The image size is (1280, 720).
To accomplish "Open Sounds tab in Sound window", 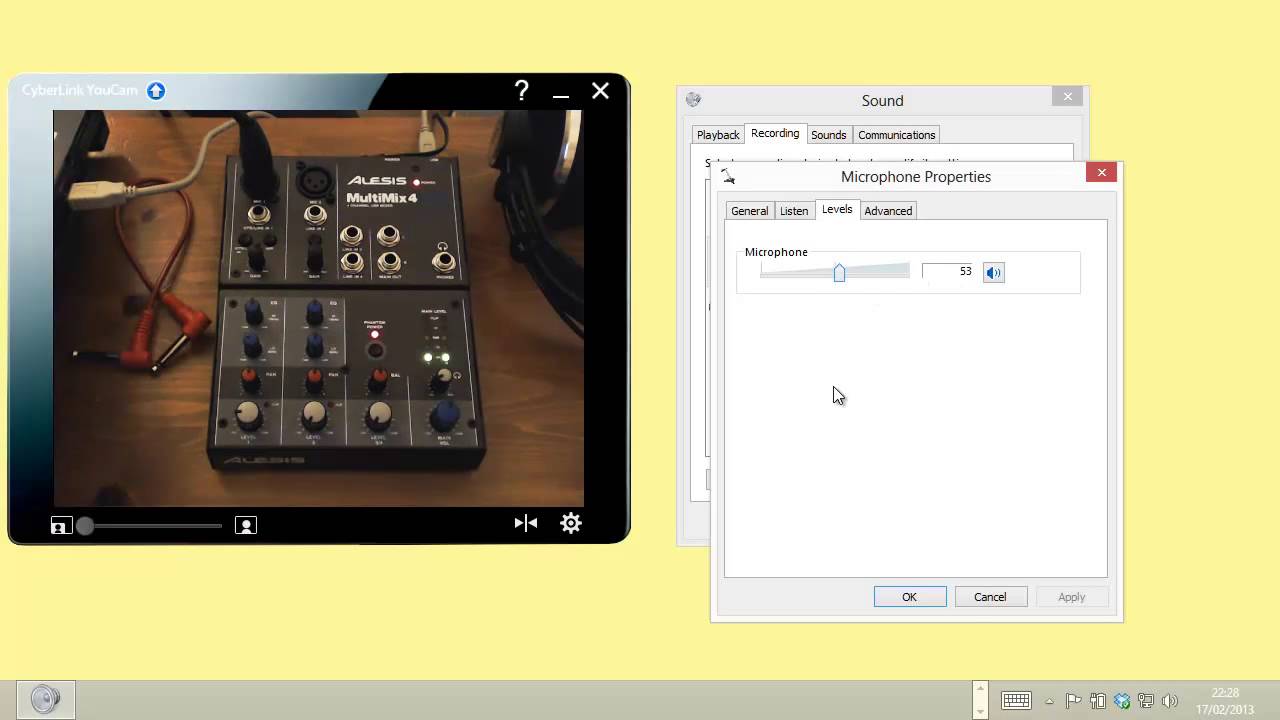I will pos(828,135).
